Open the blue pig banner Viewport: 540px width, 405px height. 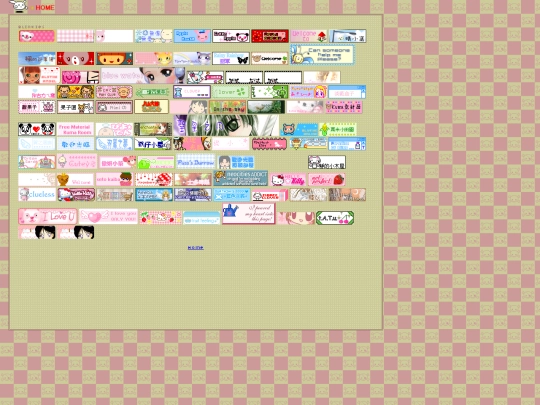pos(299,129)
